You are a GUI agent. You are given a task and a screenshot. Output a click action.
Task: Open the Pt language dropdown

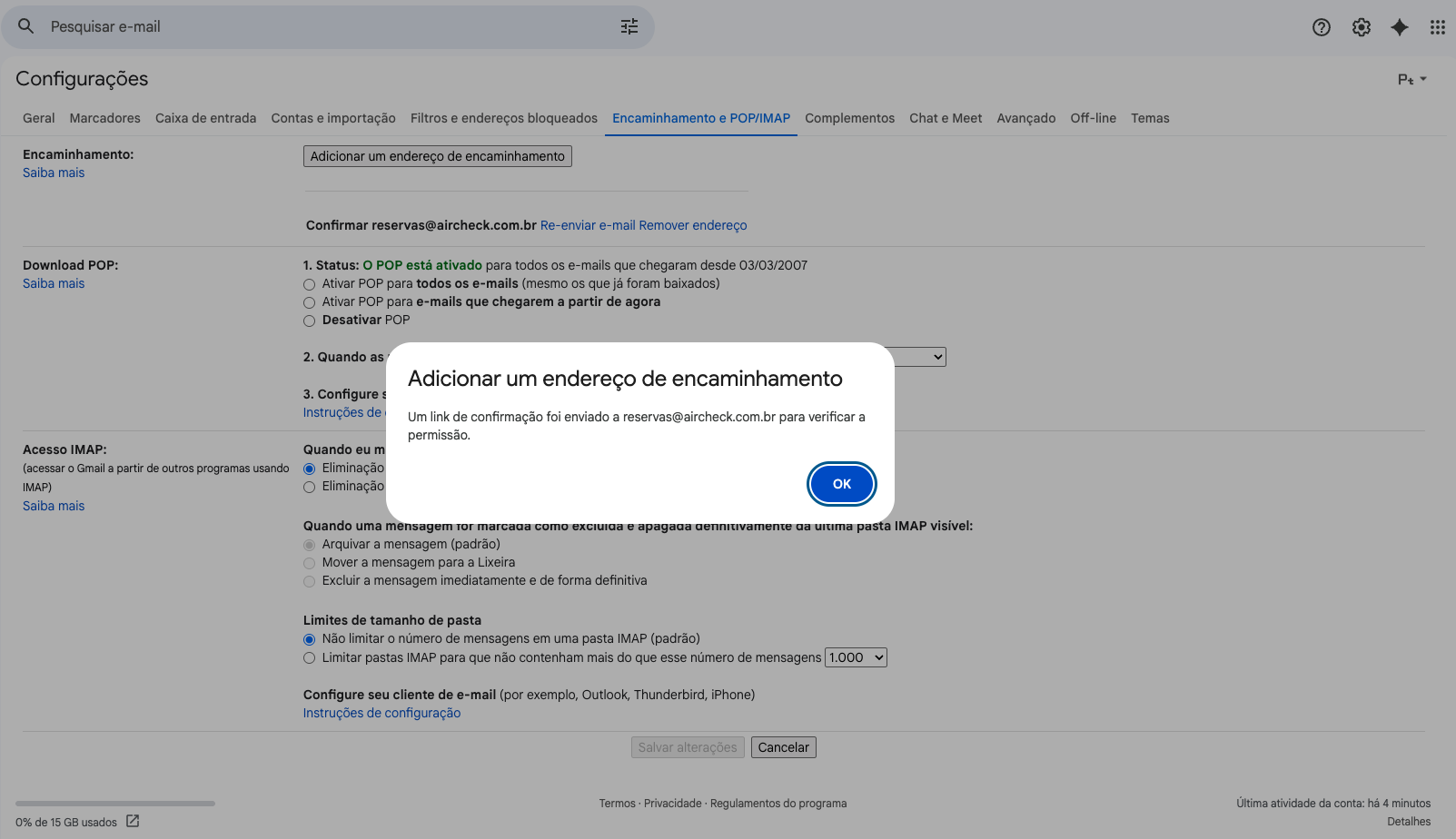pos(1411,79)
